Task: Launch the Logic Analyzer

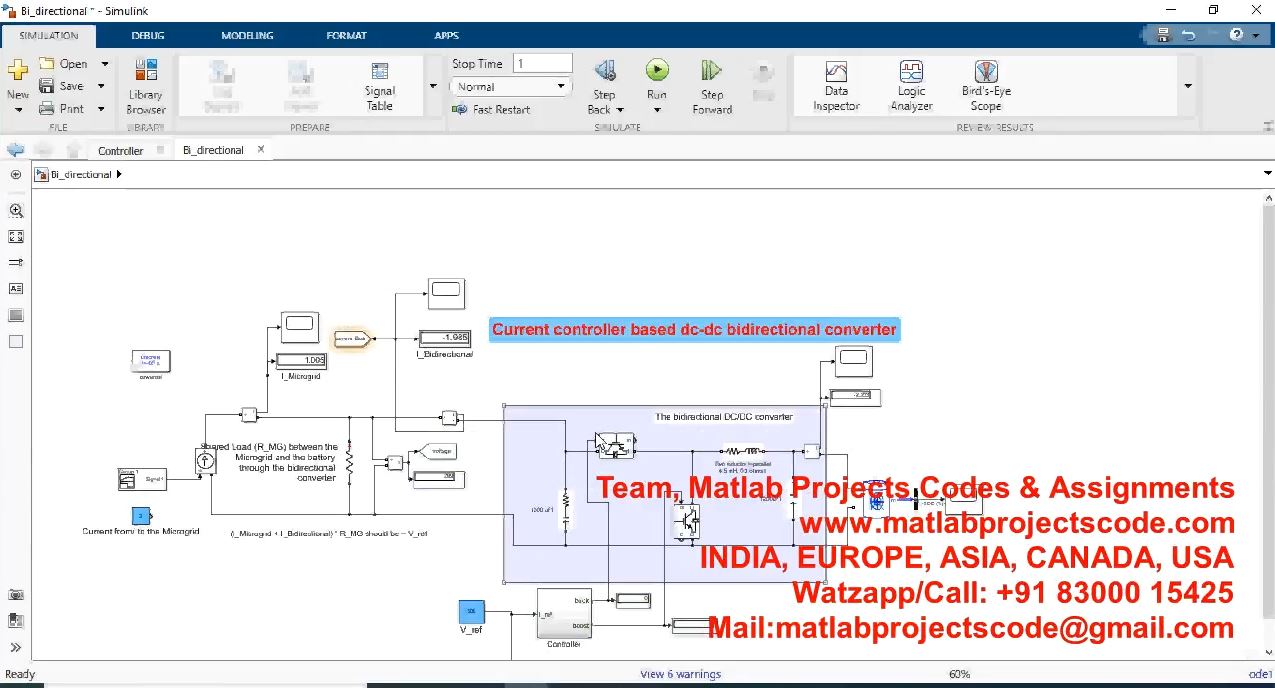Action: (911, 85)
